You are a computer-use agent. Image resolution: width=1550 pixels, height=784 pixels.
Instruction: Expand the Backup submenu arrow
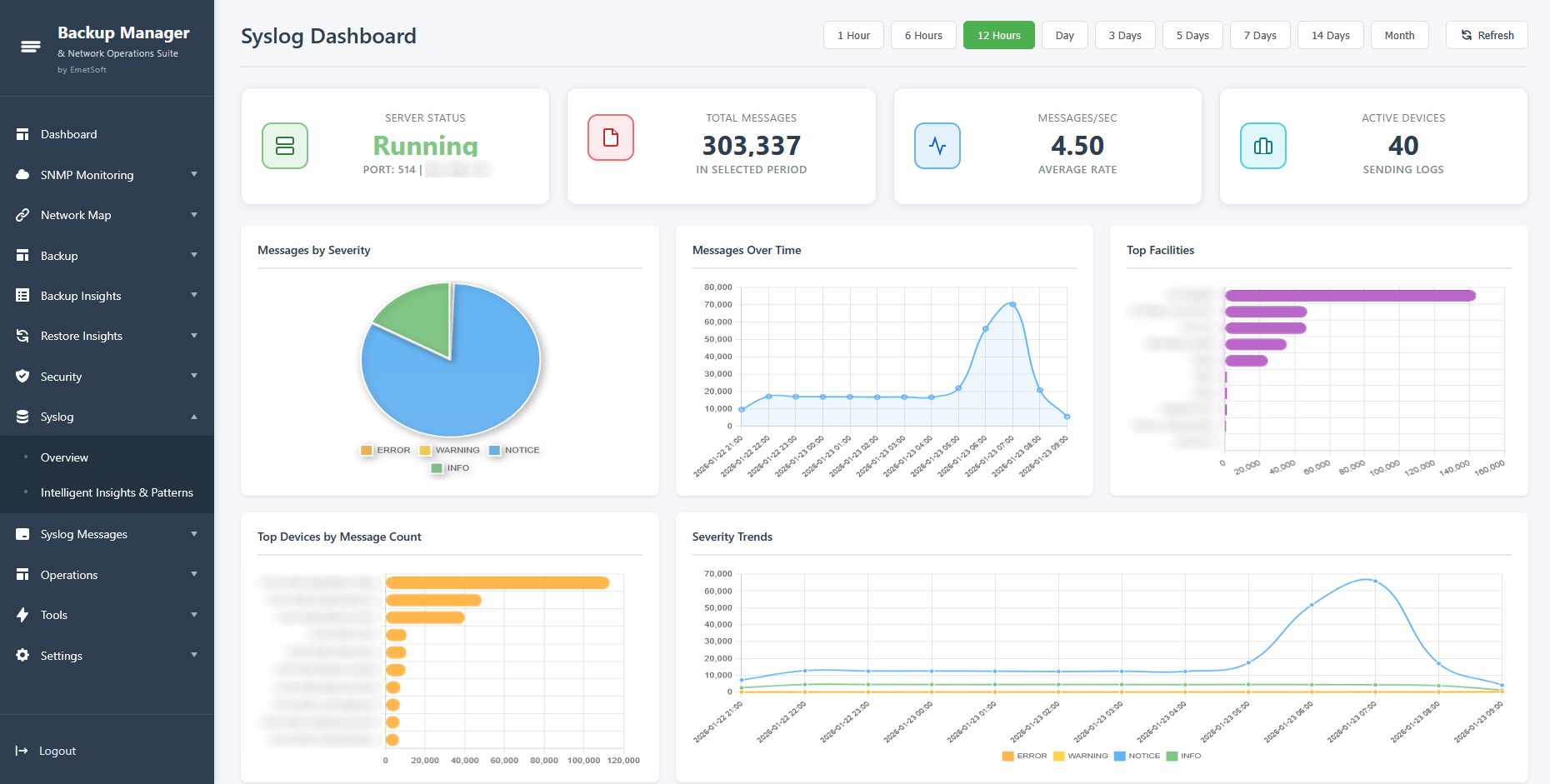(194, 255)
